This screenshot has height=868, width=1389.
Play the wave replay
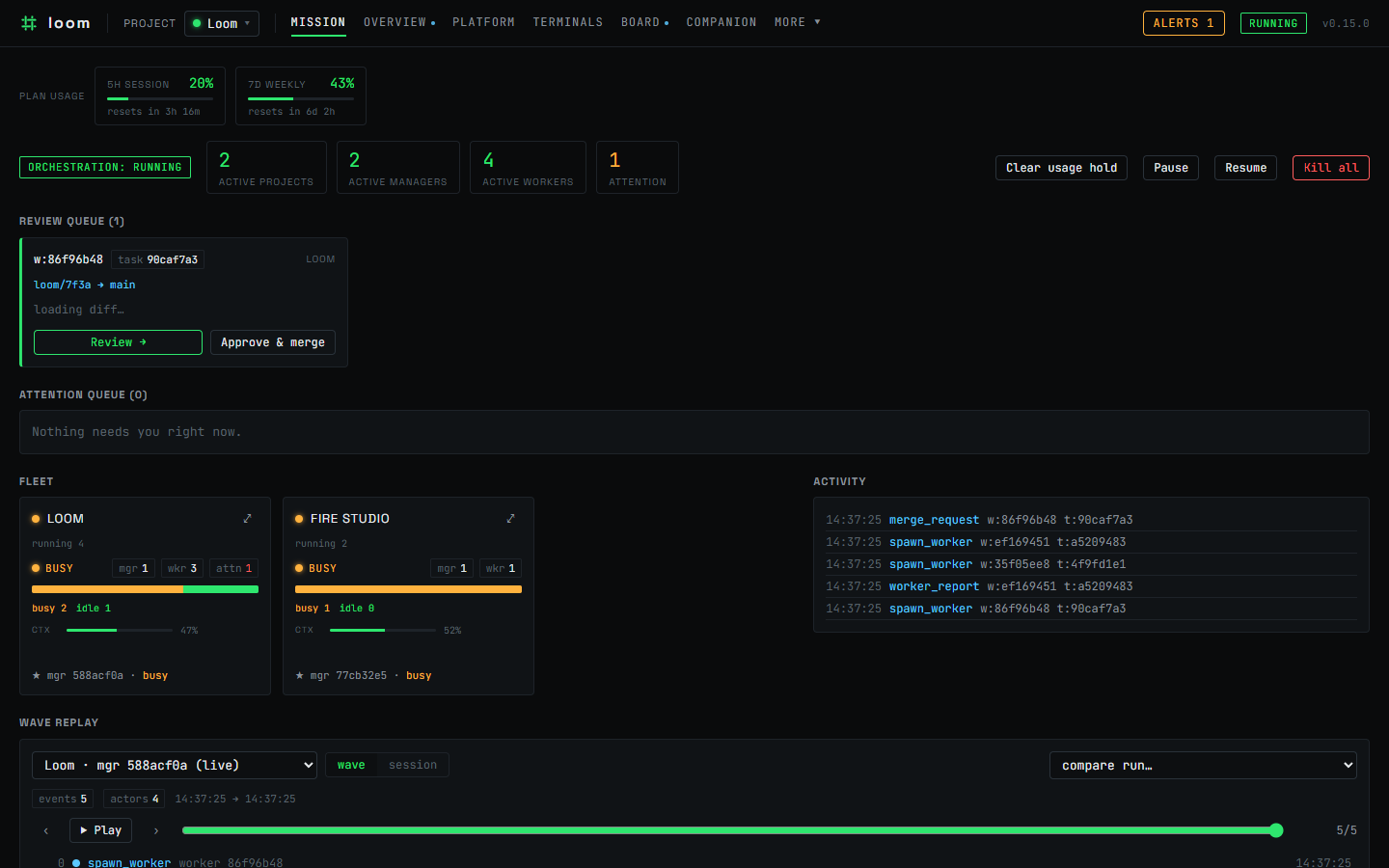(100, 830)
